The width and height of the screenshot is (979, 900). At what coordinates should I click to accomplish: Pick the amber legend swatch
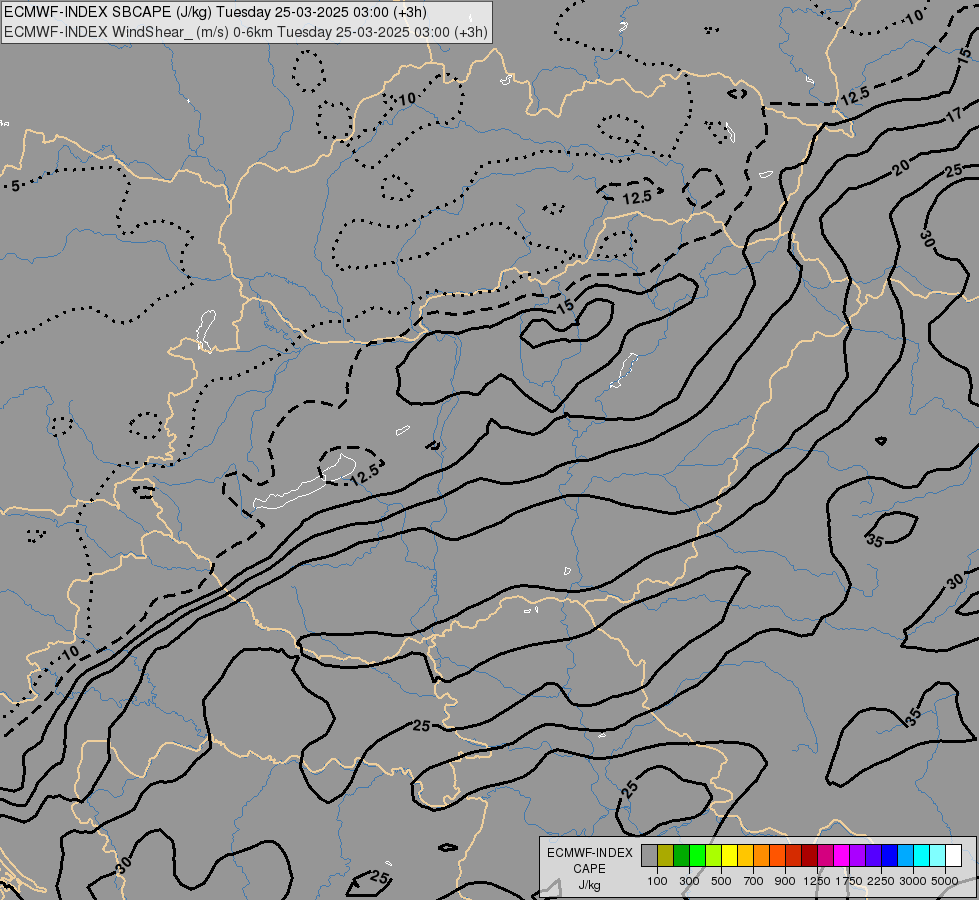tap(745, 856)
